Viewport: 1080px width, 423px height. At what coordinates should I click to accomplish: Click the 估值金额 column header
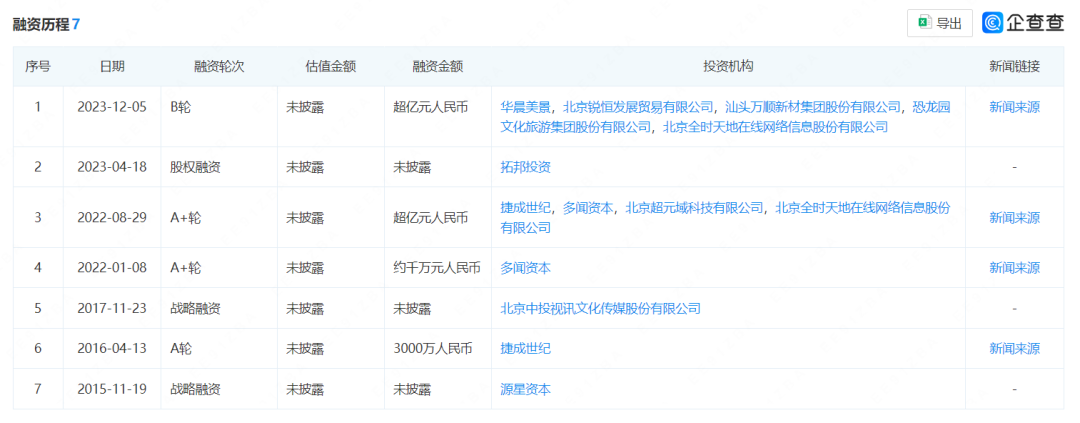tap(331, 67)
